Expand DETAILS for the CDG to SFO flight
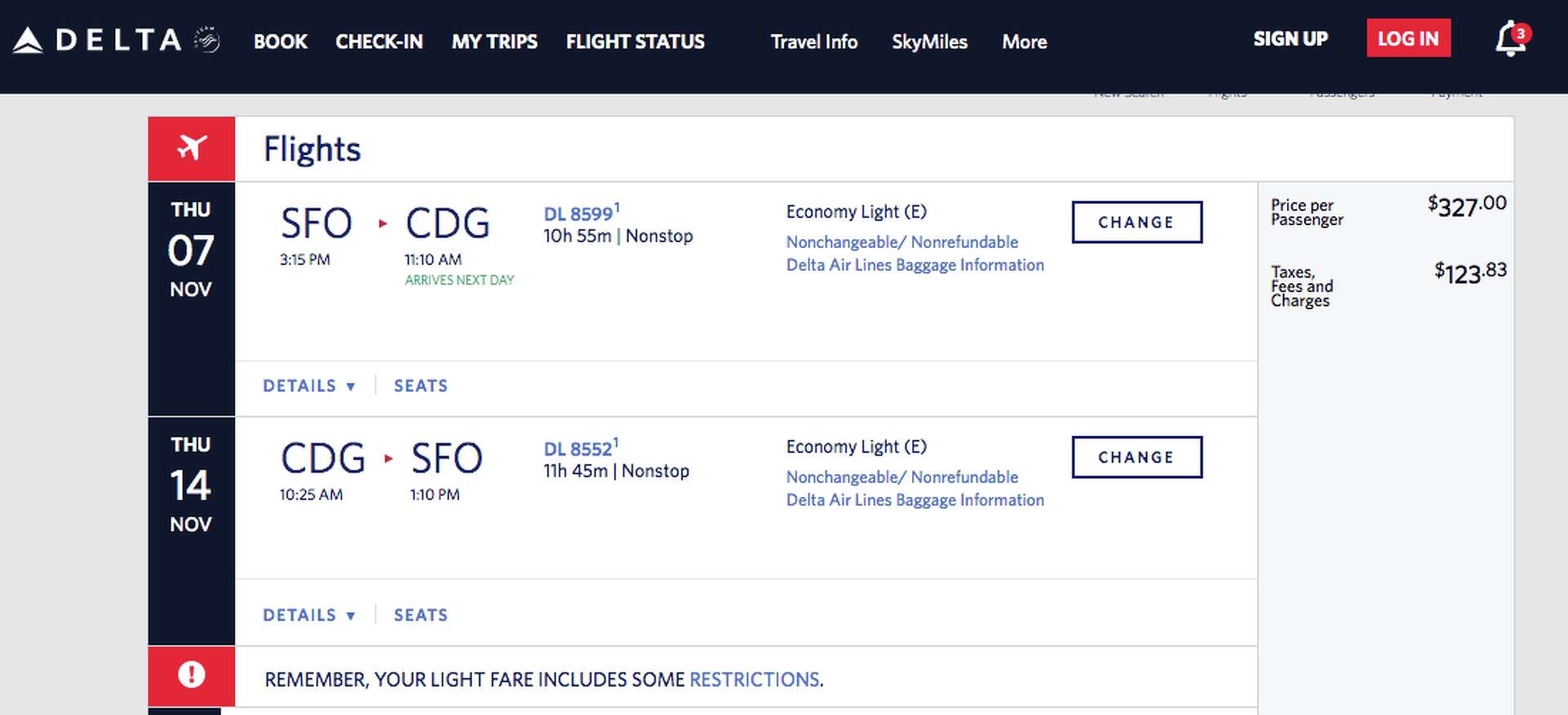 tap(309, 615)
